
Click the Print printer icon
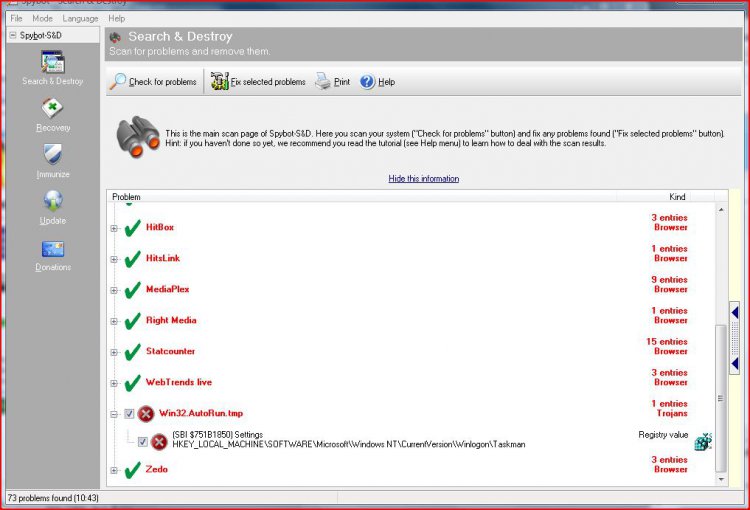pos(323,81)
